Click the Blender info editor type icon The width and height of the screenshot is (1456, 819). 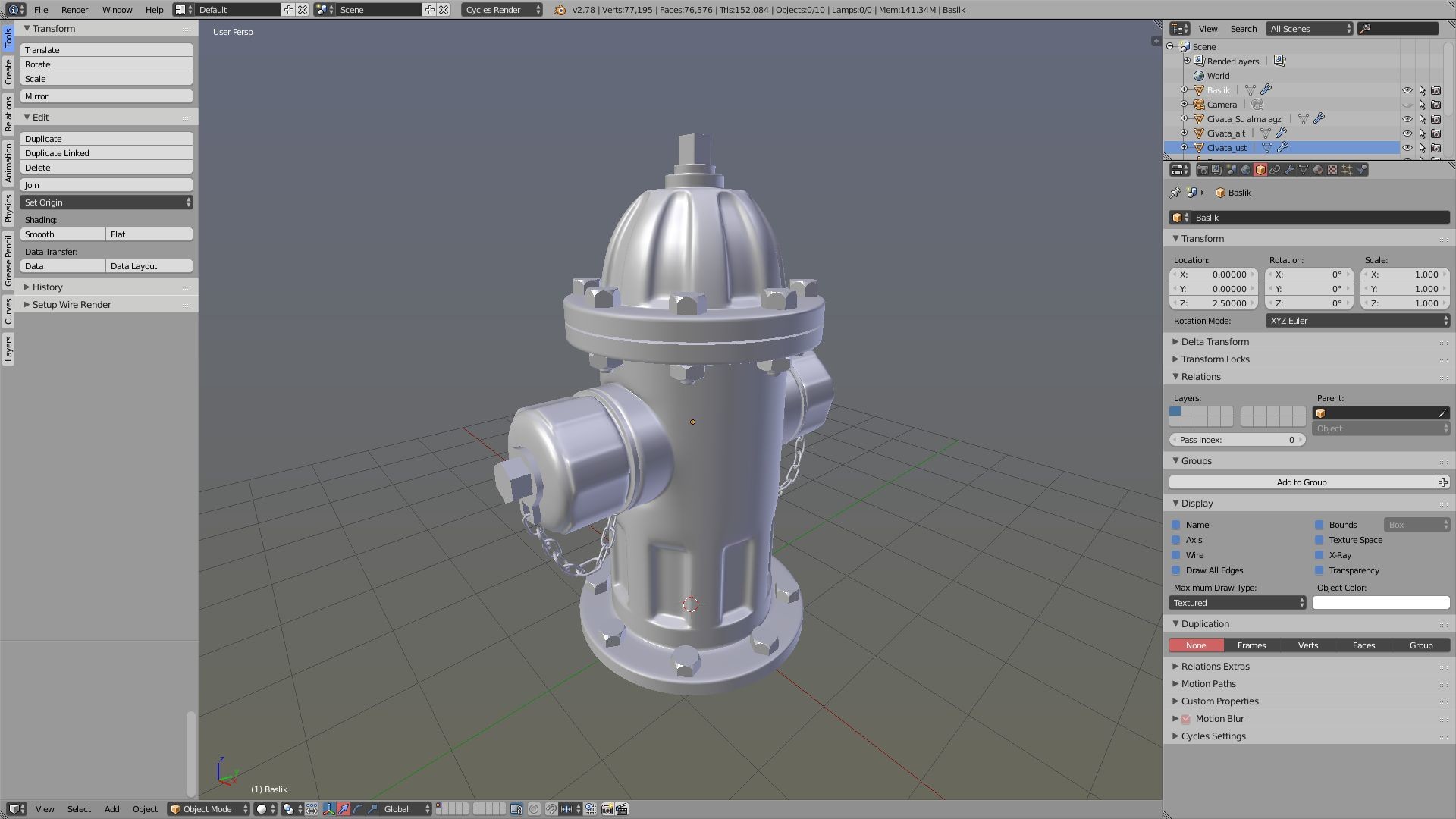(x=15, y=10)
